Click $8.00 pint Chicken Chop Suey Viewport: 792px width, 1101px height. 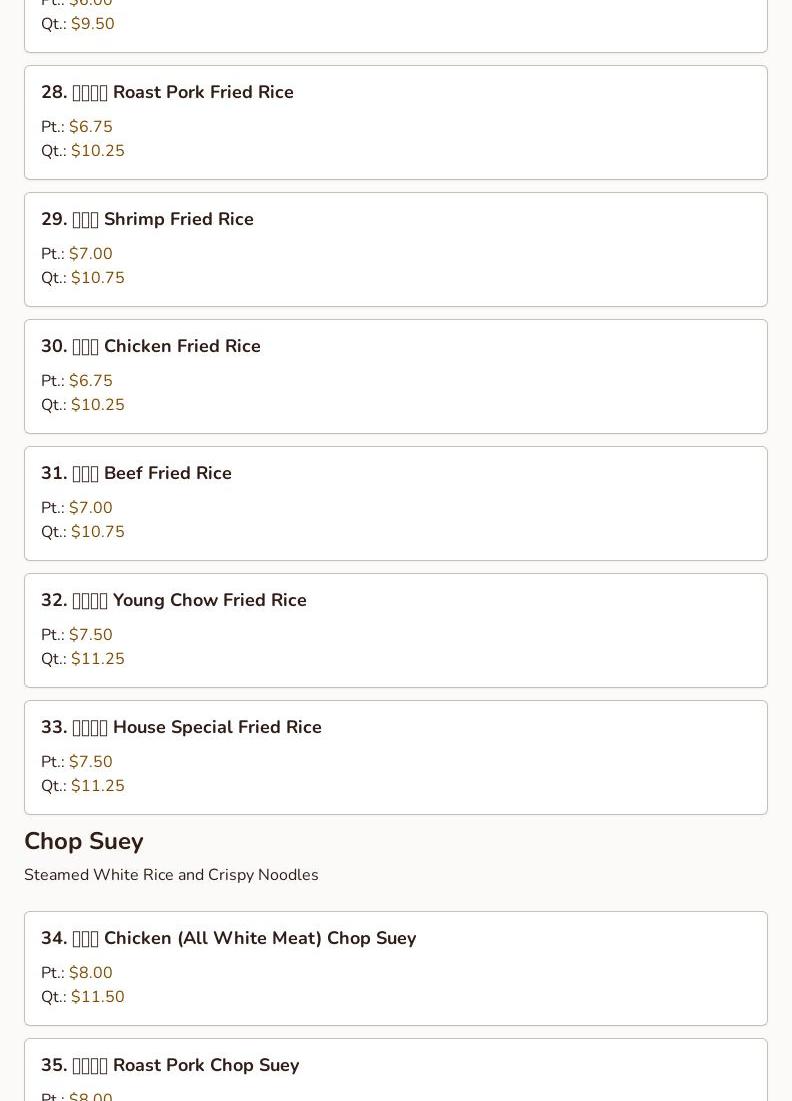tap(90, 973)
